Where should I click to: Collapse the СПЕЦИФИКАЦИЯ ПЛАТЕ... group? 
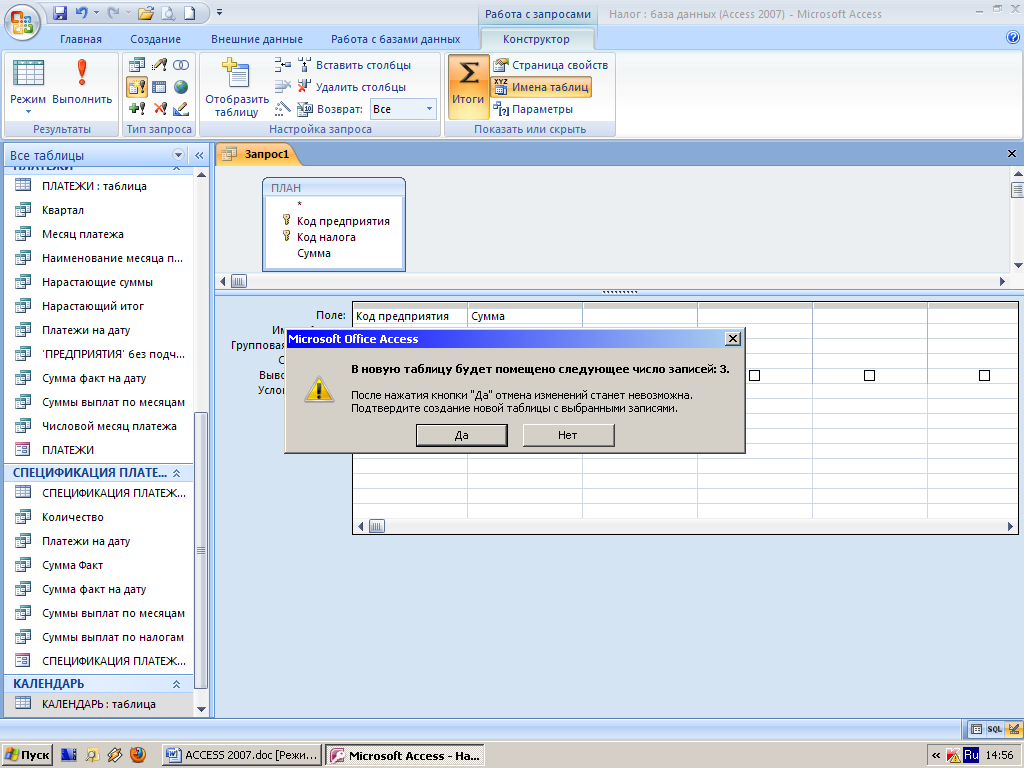pyautogui.click(x=176, y=473)
